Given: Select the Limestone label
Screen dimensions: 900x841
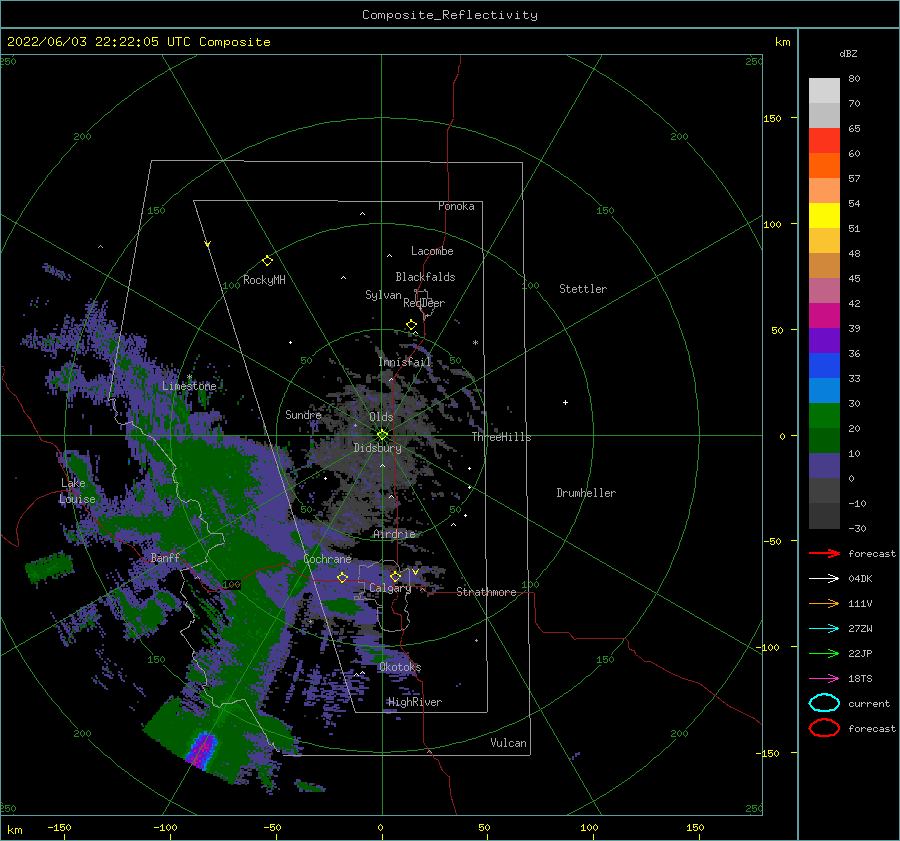Looking at the screenshot, I should [x=189, y=386].
